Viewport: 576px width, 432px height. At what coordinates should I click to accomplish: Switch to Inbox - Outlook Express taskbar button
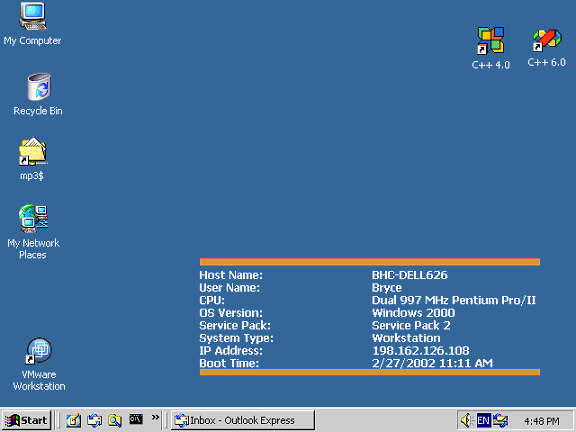click(243, 420)
